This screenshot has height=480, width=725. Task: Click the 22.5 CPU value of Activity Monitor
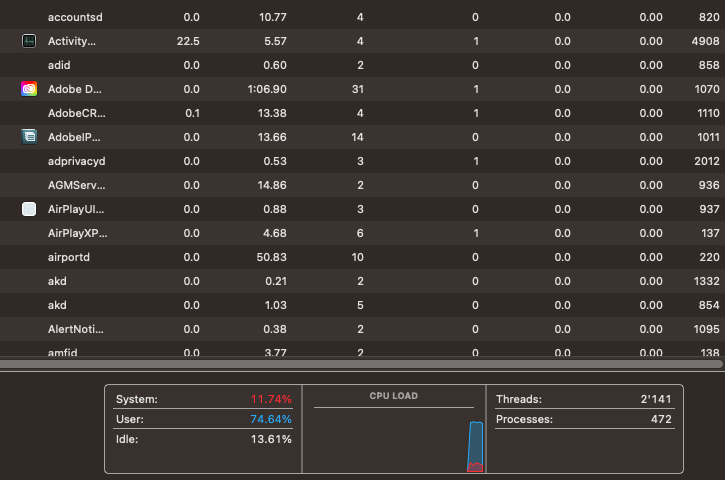[188, 41]
